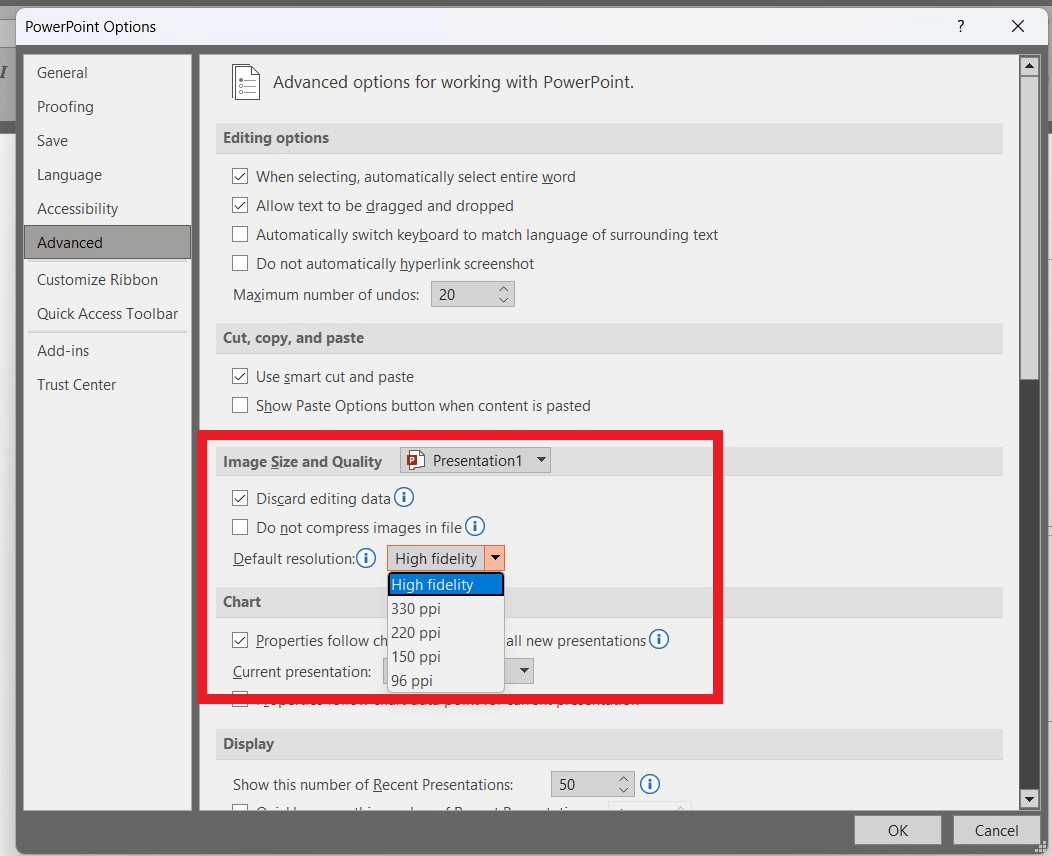Switch to the Trust Center page
Viewport: 1052px width, 856px height.
[x=76, y=384]
